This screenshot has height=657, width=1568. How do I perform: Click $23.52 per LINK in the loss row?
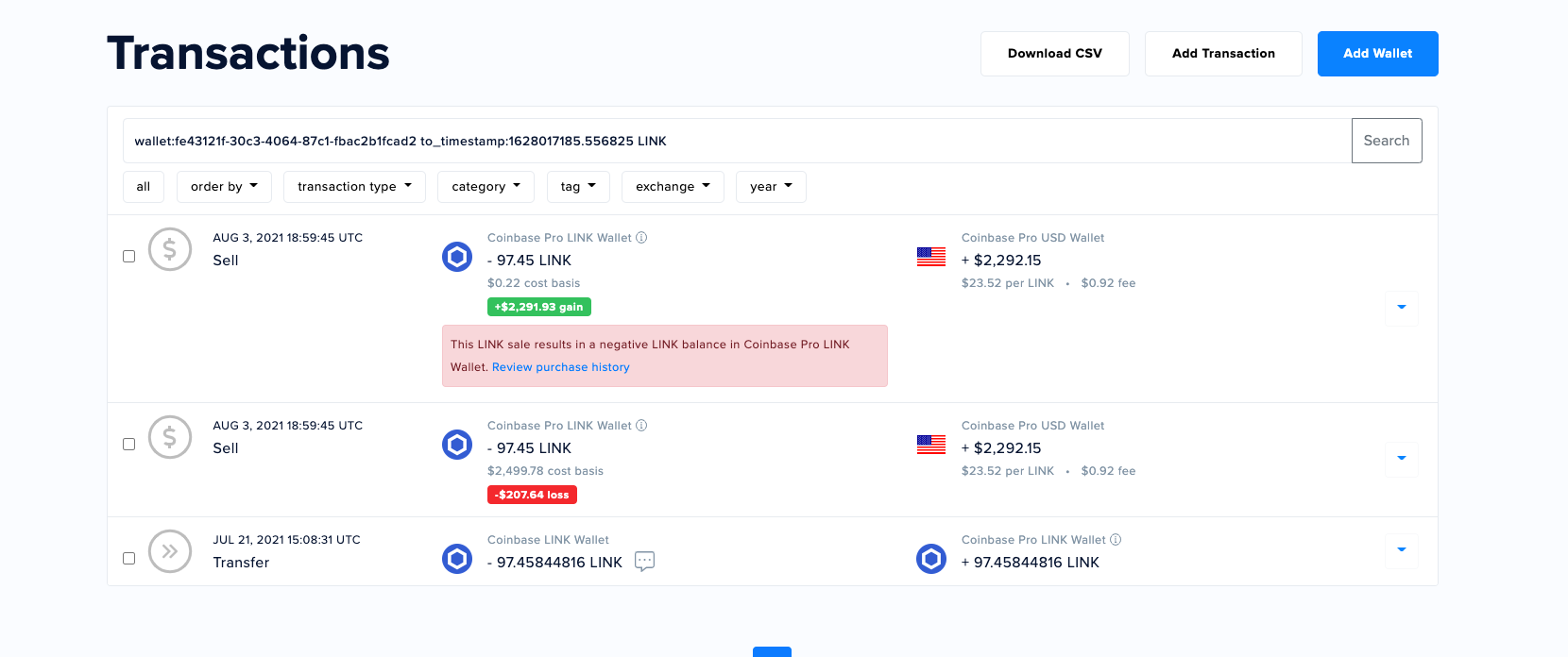point(1008,471)
